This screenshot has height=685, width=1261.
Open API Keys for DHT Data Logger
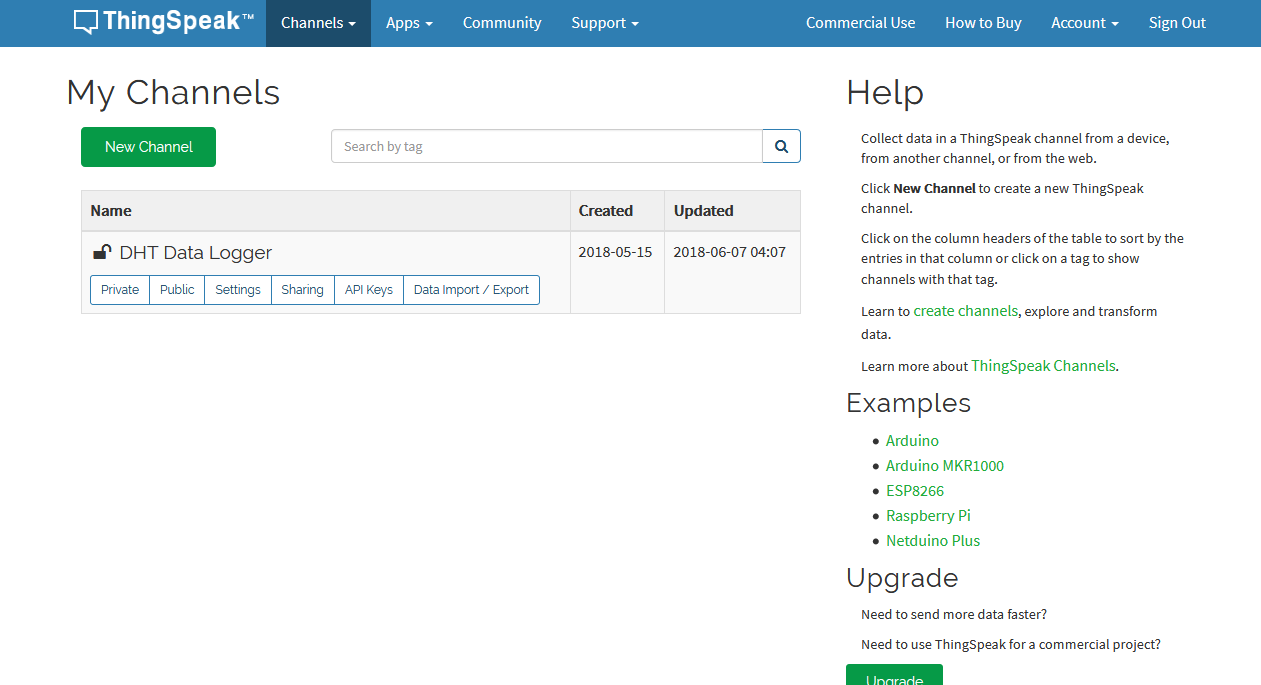[x=369, y=290]
